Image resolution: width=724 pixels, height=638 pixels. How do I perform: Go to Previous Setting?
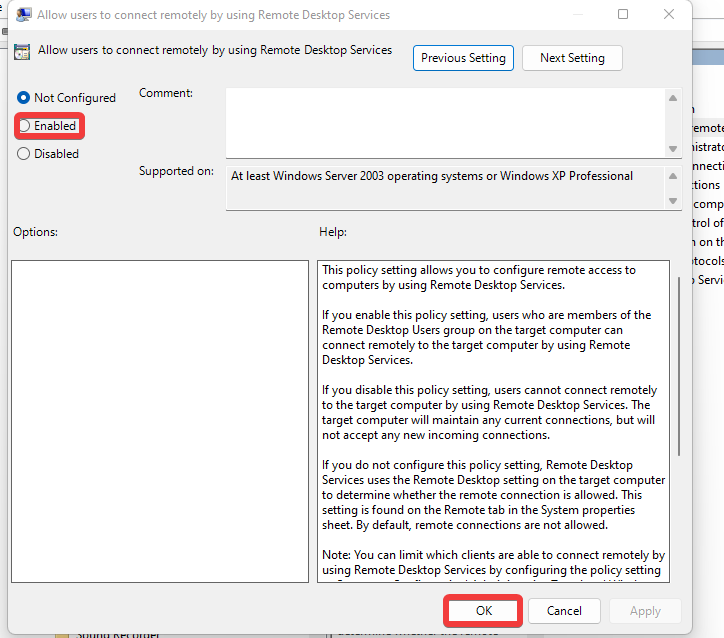point(463,58)
